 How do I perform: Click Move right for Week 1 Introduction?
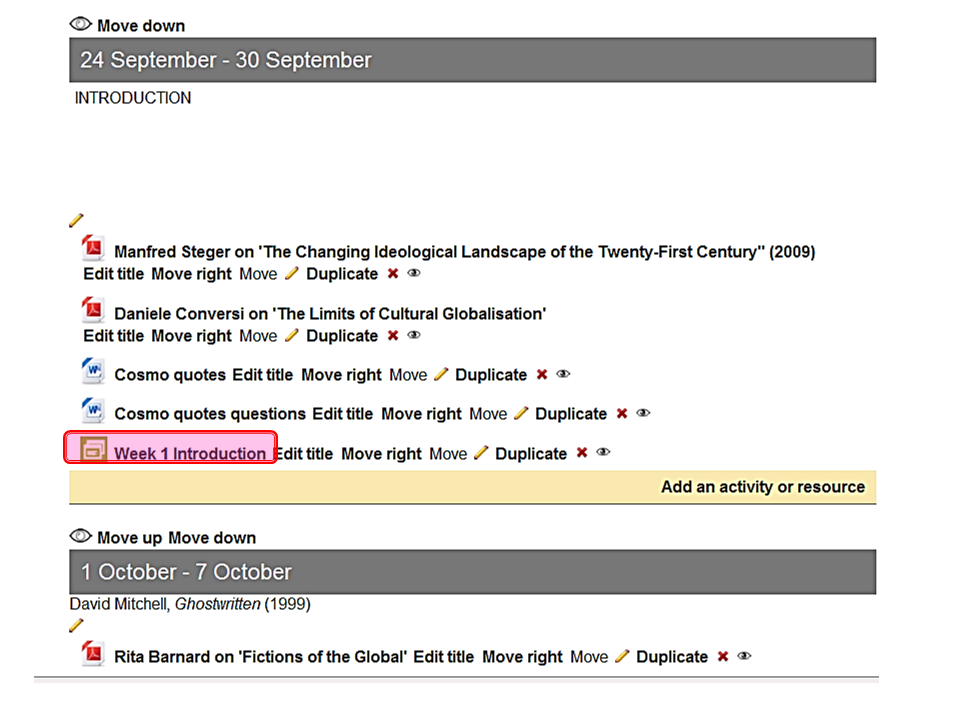click(381, 454)
